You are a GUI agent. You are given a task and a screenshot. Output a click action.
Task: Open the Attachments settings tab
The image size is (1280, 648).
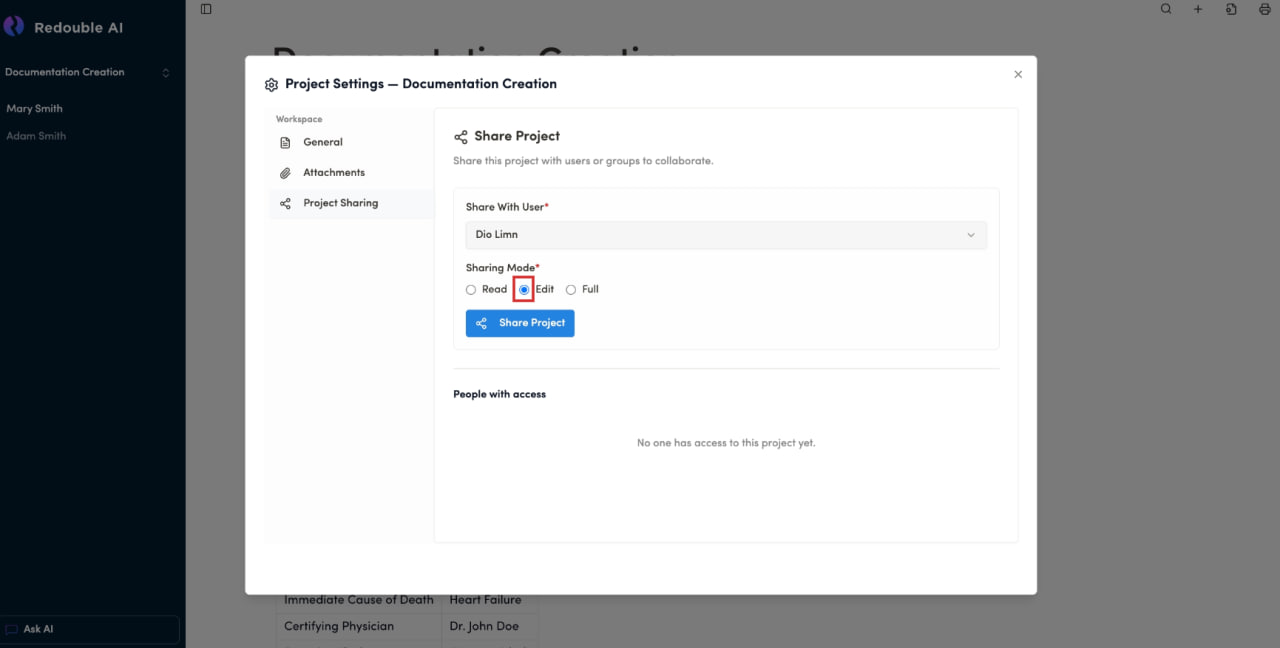coord(334,173)
